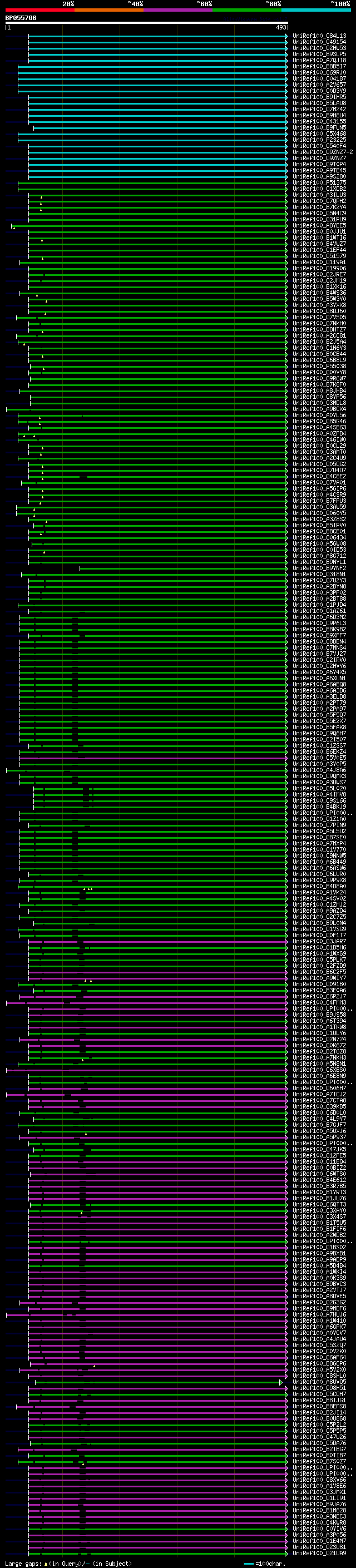Viewport: 356px width, 1568px height.
Task: Open hit UniRef100_Q0D3Y9
Action: (319, 91)
